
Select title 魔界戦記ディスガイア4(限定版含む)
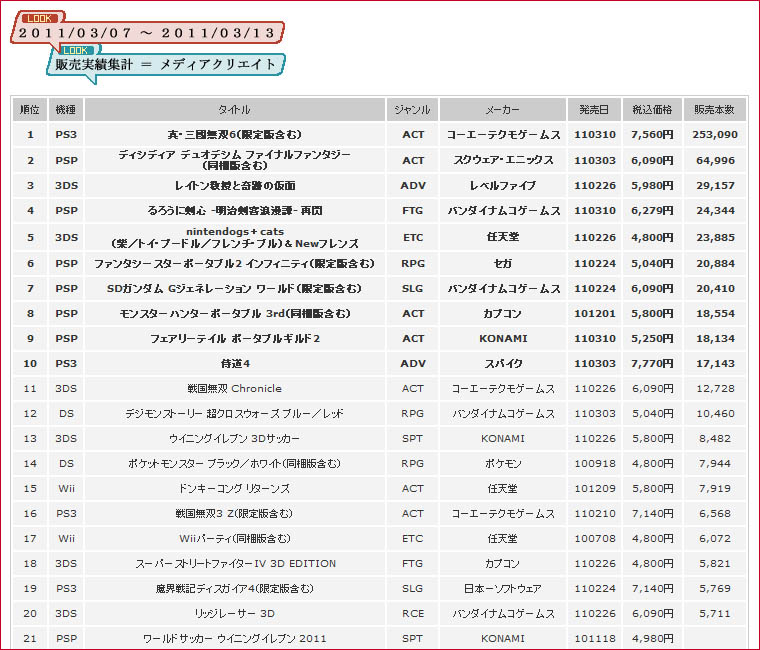click(235, 588)
